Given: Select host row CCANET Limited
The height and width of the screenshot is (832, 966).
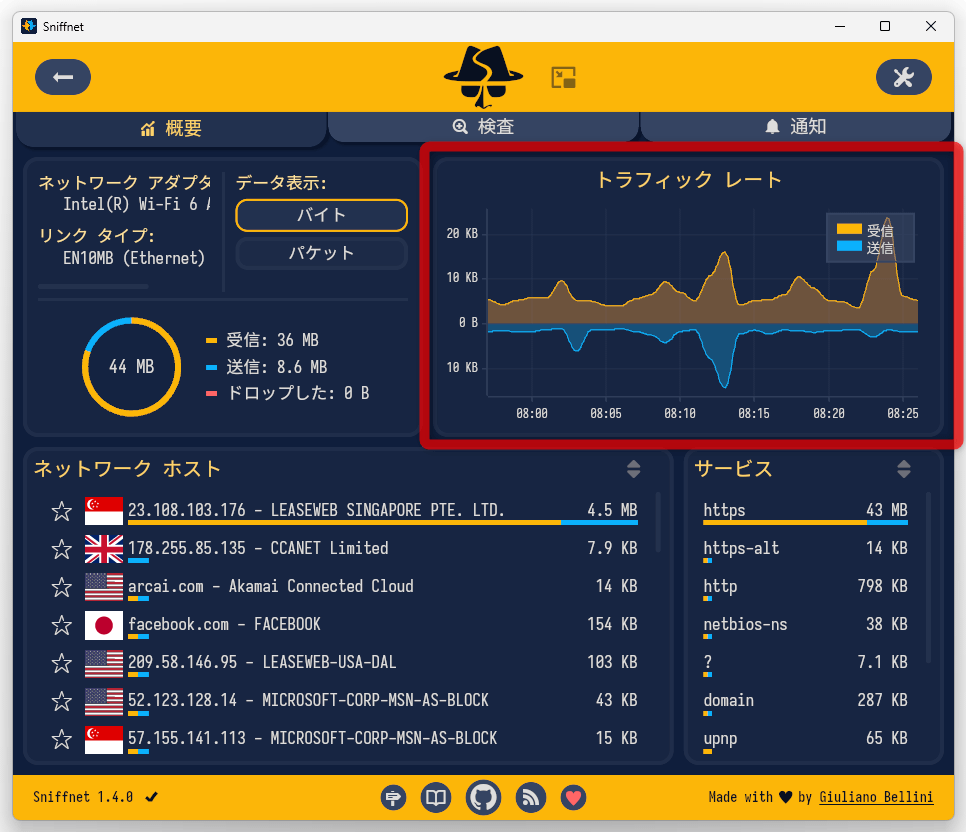Looking at the screenshot, I should coord(383,549).
